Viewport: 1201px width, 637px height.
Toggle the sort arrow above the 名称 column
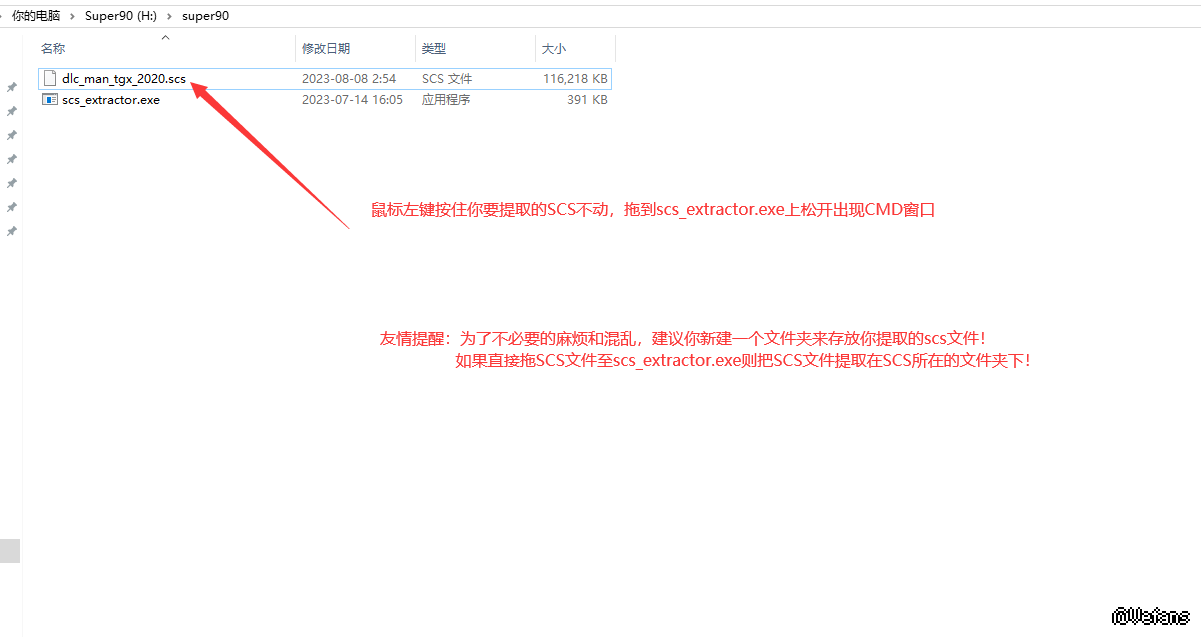tap(166, 37)
